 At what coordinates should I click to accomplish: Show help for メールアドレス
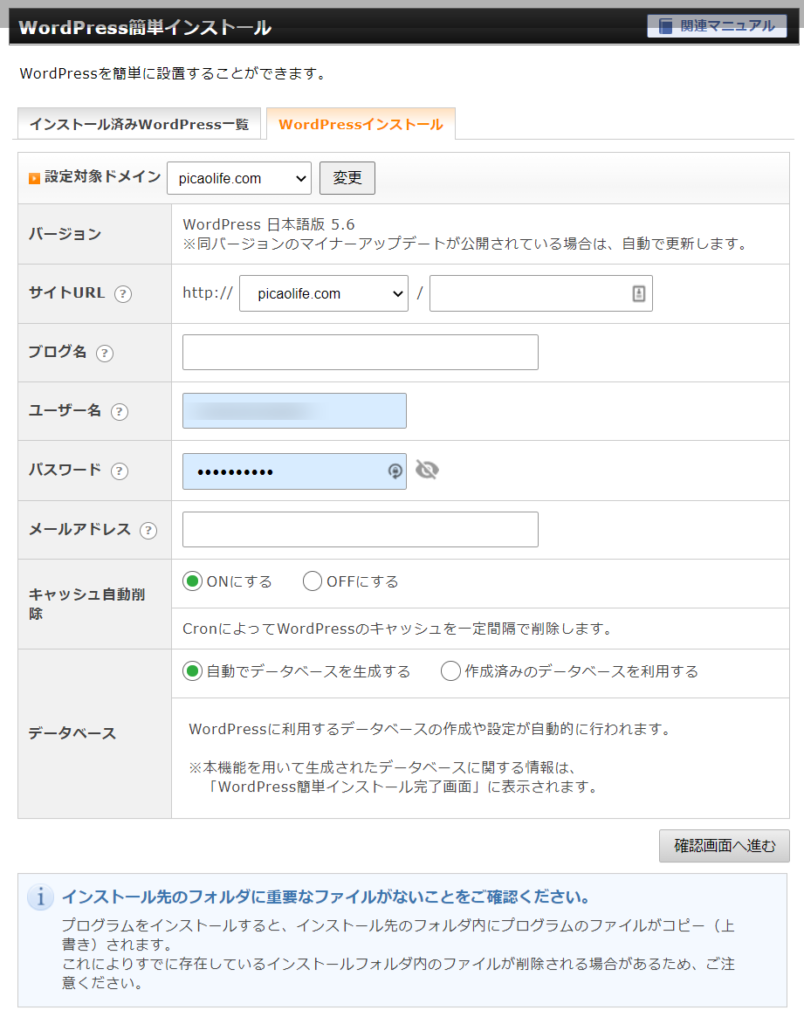(x=148, y=530)
